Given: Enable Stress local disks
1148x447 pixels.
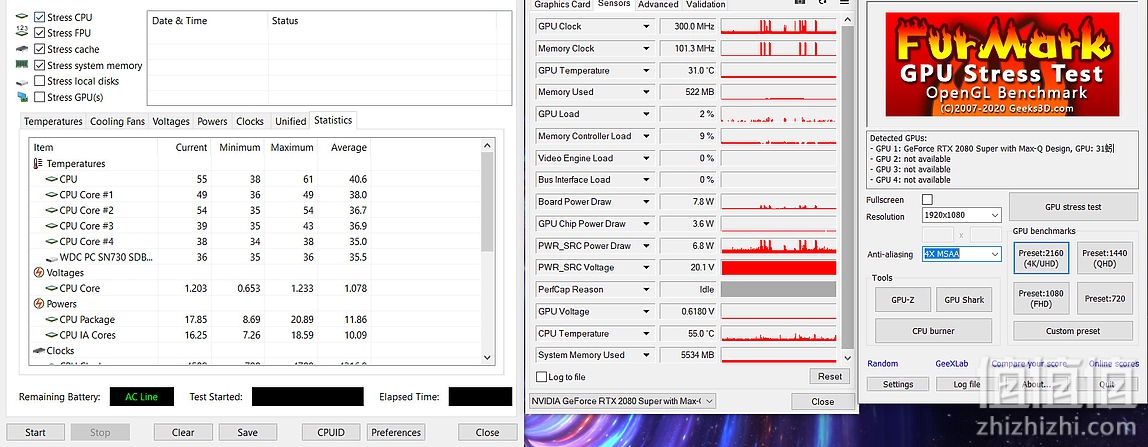Looking at the screenshot, I should coord(40,81).
